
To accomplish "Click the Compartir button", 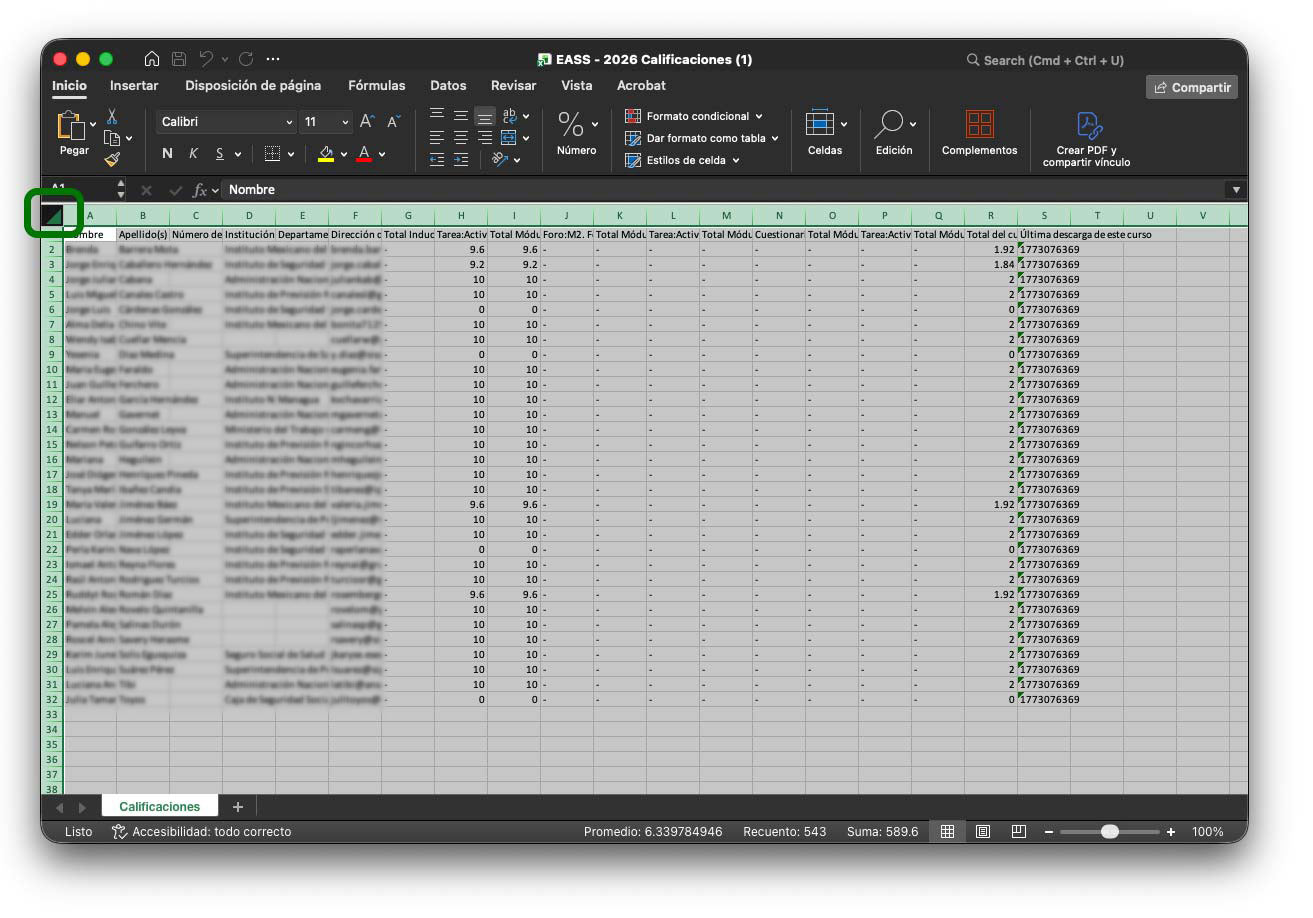I will tap(1192, 86).
